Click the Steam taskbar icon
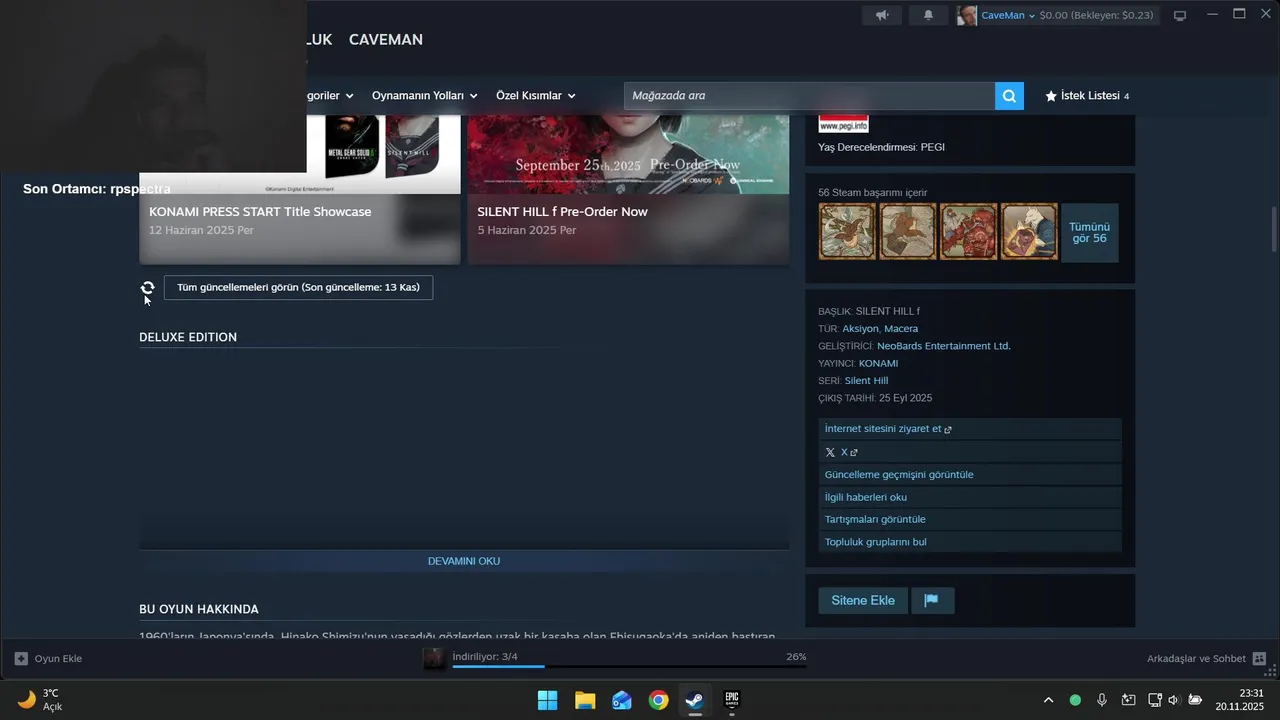This screenshot has width=1280, height=720. point(695,700)
